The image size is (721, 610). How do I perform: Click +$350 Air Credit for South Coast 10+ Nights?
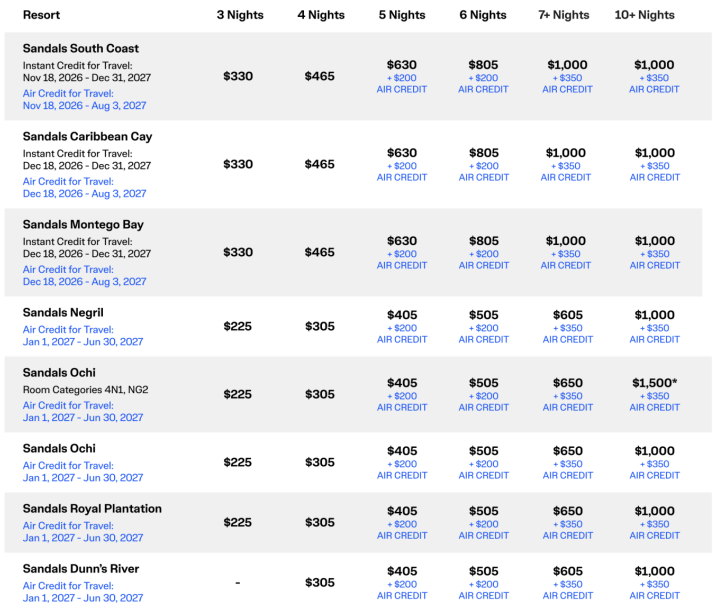coord(654,84)
